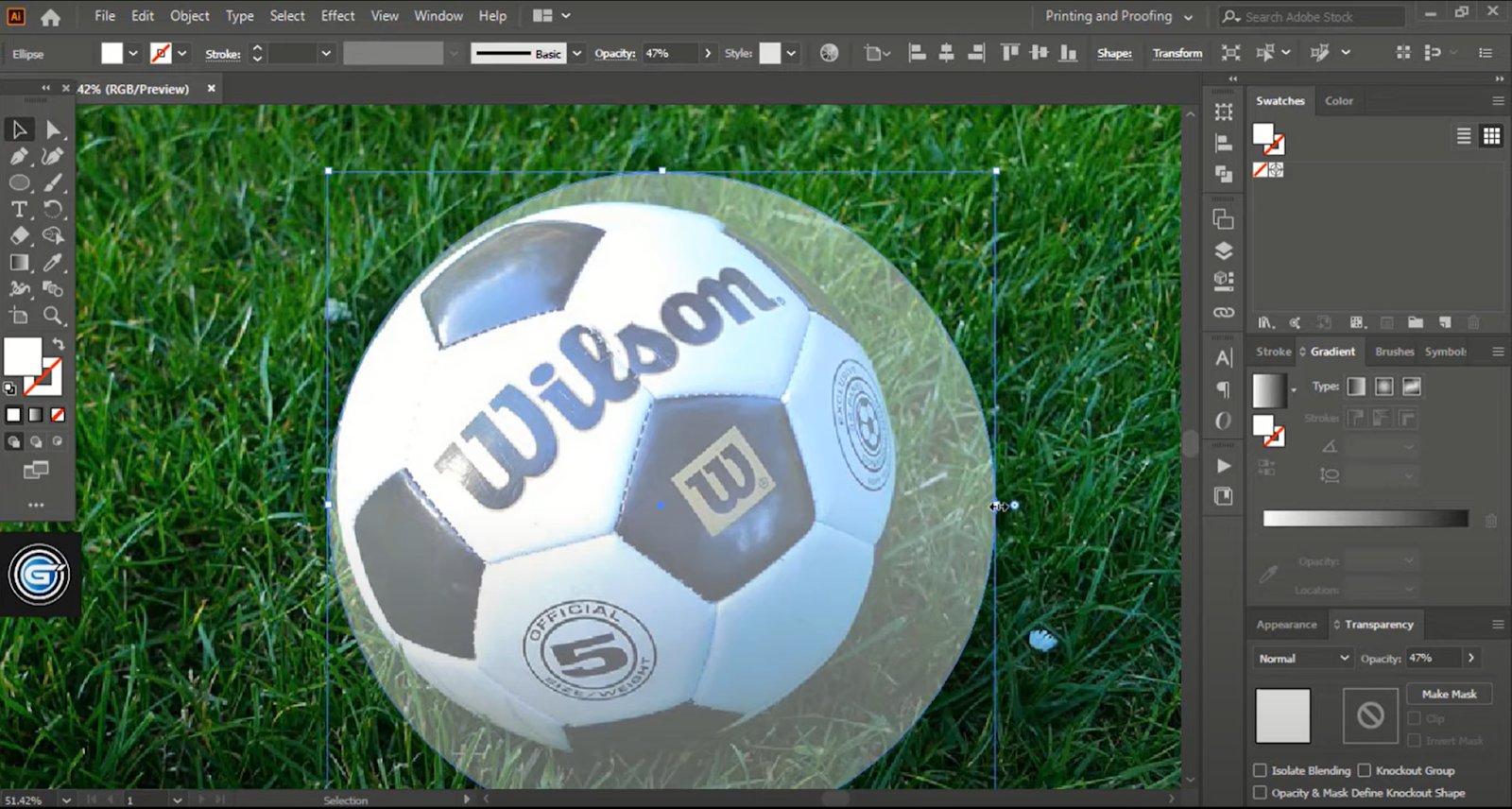Pick the Paintbrush tool
The image size is (1512, 809).
[53, 182]
